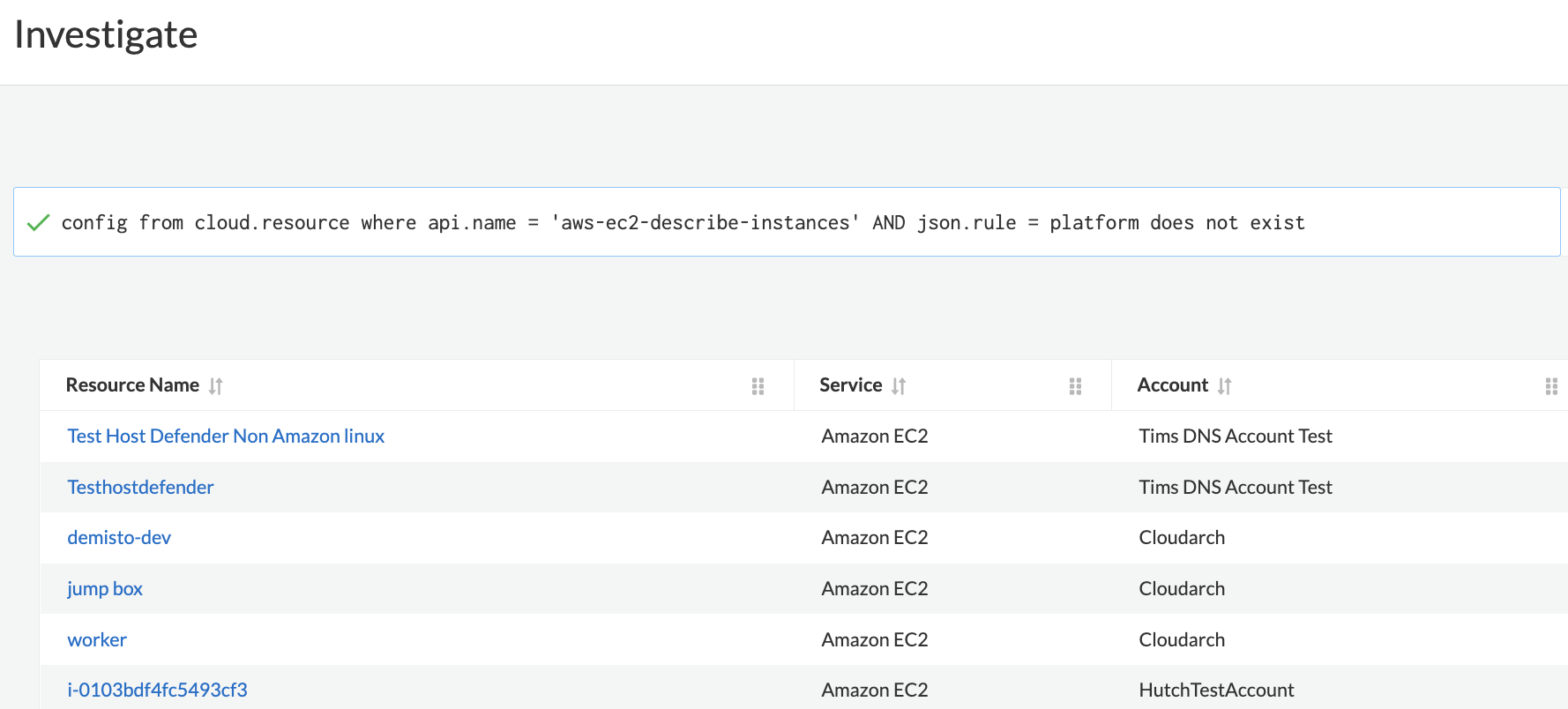The image size is (1568, 709).
Task: Focus the RQL query input field
Action: (794, 223)
